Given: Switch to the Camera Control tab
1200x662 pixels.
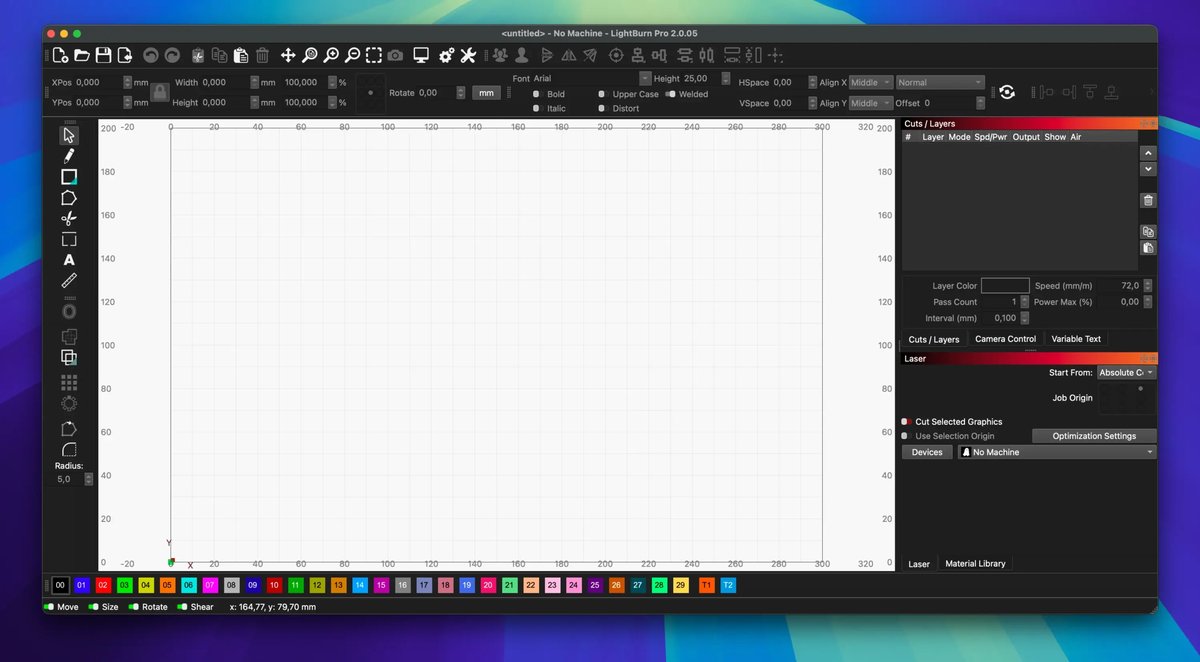Looking at the screenshot, I should 1005,338.
